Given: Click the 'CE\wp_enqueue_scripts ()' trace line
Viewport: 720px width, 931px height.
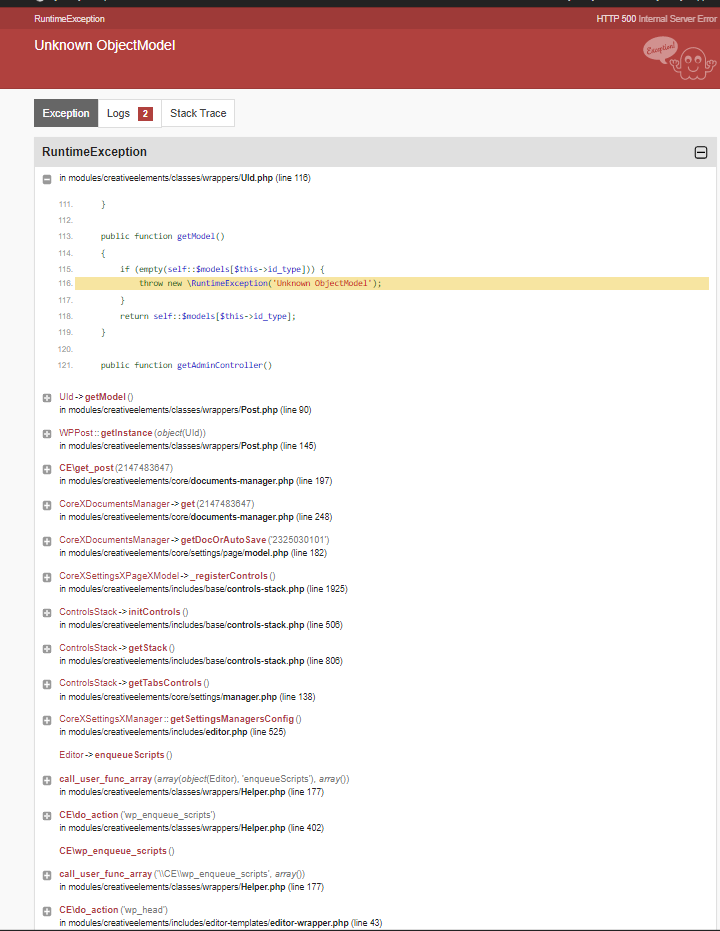Looking at the screenshot, I should tap(117, 851).
